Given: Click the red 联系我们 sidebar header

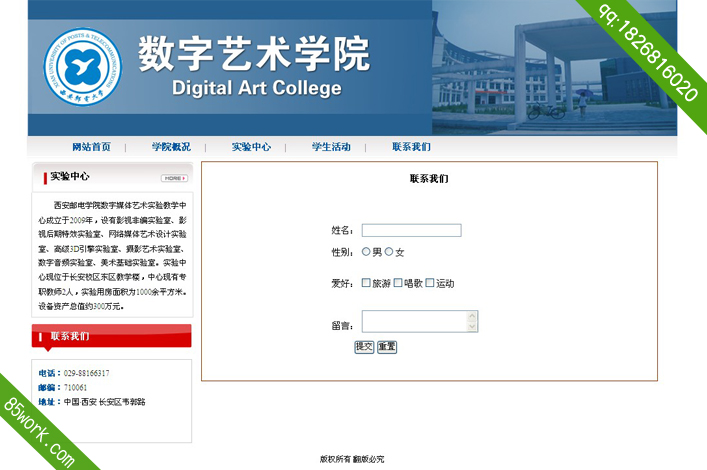Looking at the screenshot, I should [x=112, y=336].
